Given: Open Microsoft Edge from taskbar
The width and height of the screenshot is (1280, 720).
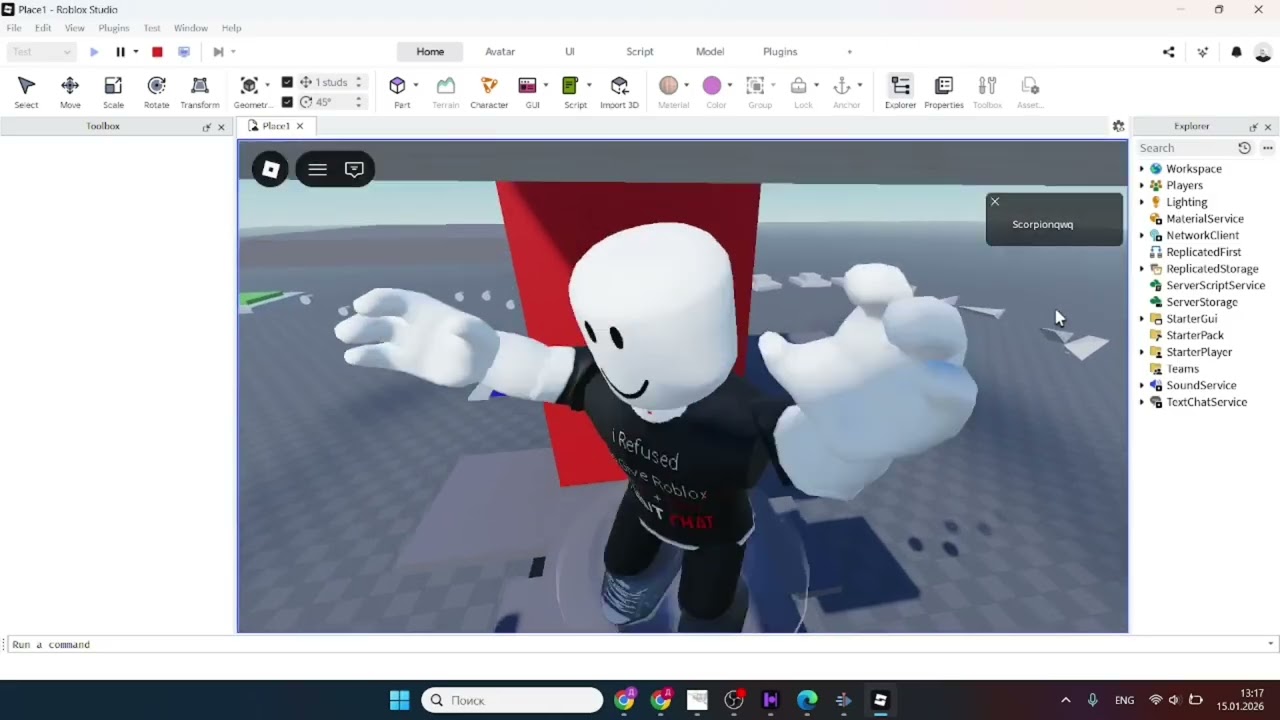Looking at the screenshot, I should (x=807, y=700).
